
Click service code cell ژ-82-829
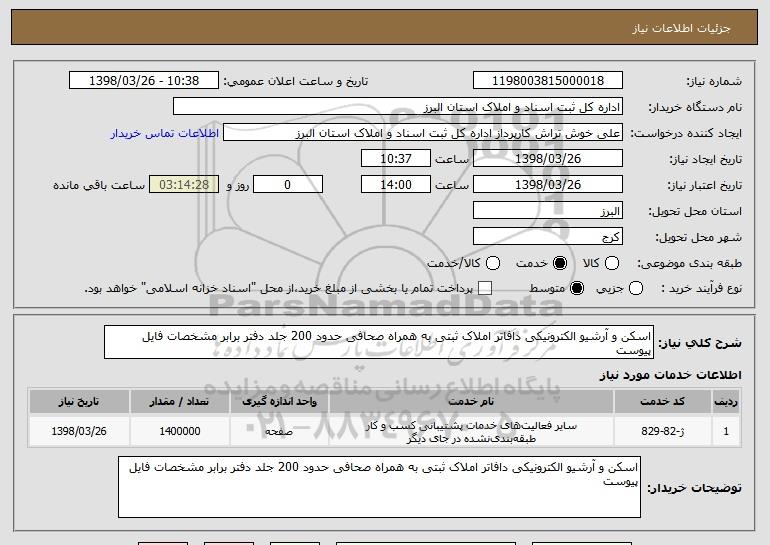(x=662, y=432)
